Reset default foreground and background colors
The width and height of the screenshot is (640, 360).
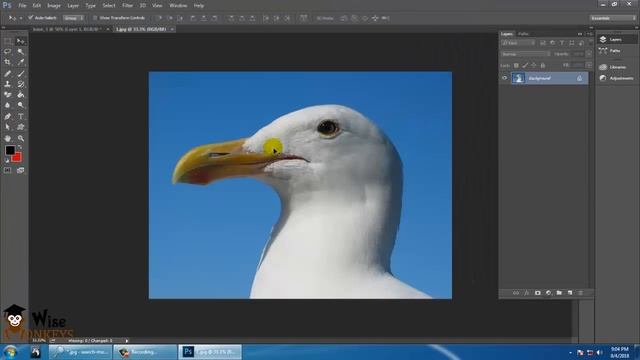pos(7,161)
